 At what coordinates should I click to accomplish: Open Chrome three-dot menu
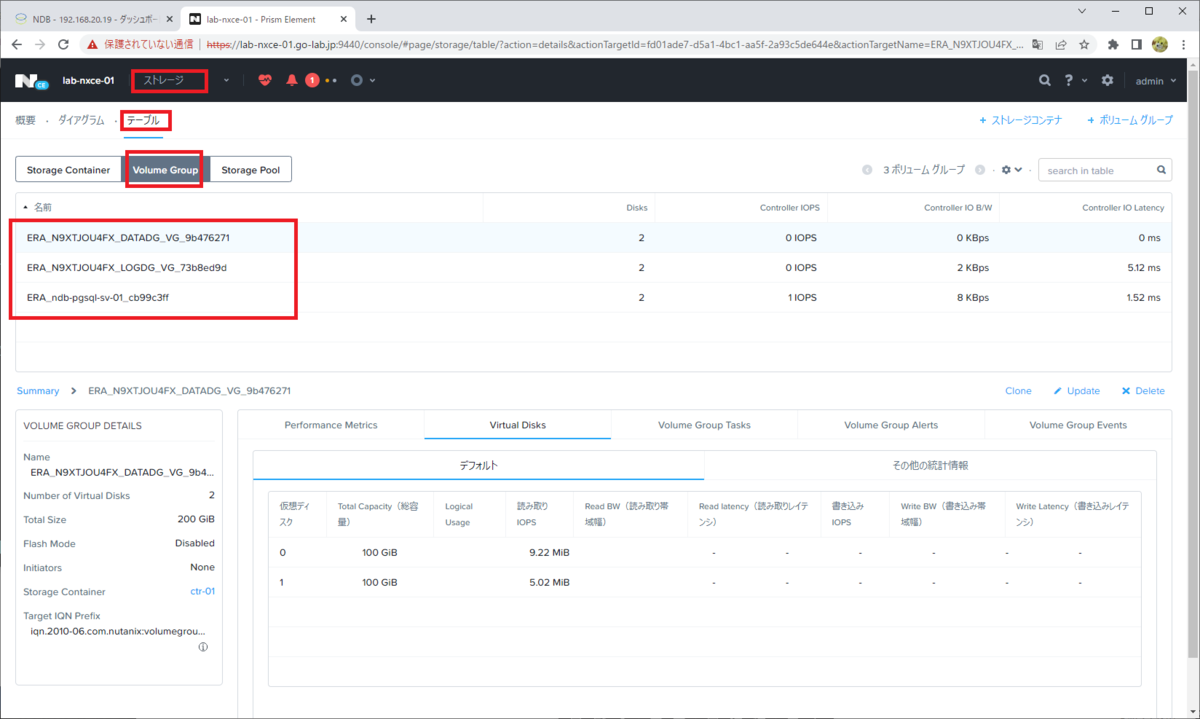coord(1183,44)
